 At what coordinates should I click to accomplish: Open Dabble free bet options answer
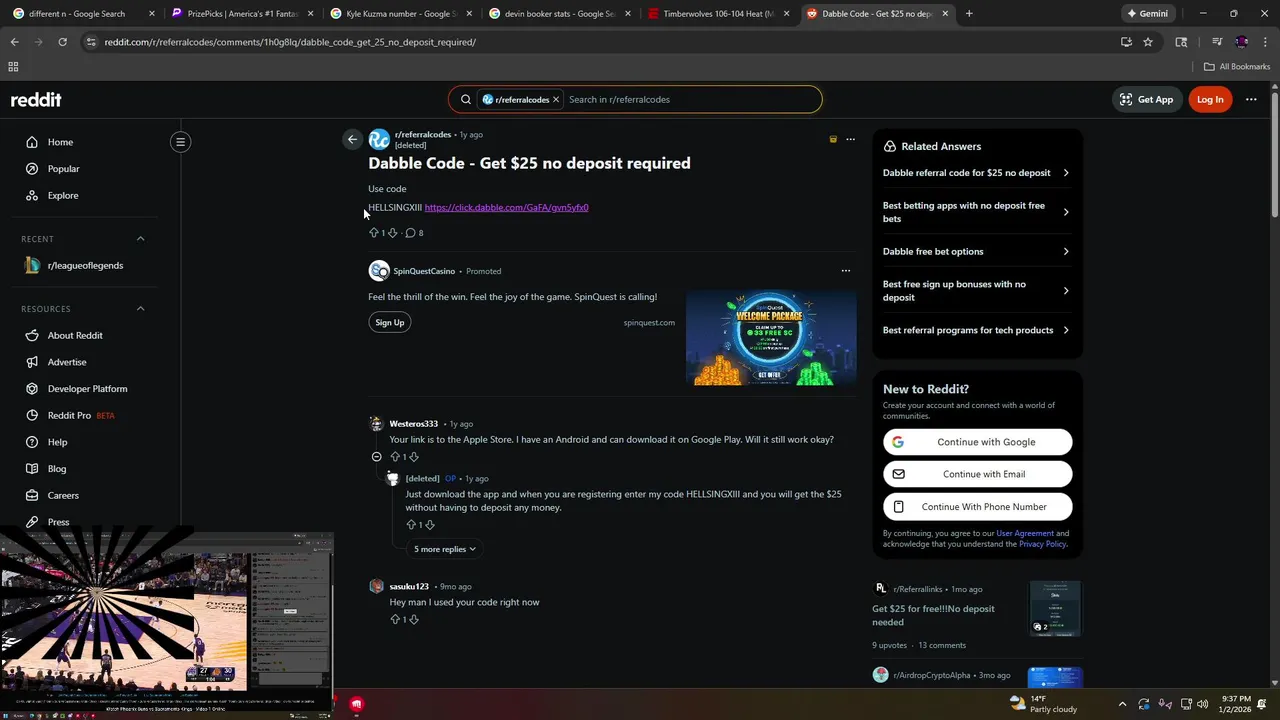click(x=976, y=252)
